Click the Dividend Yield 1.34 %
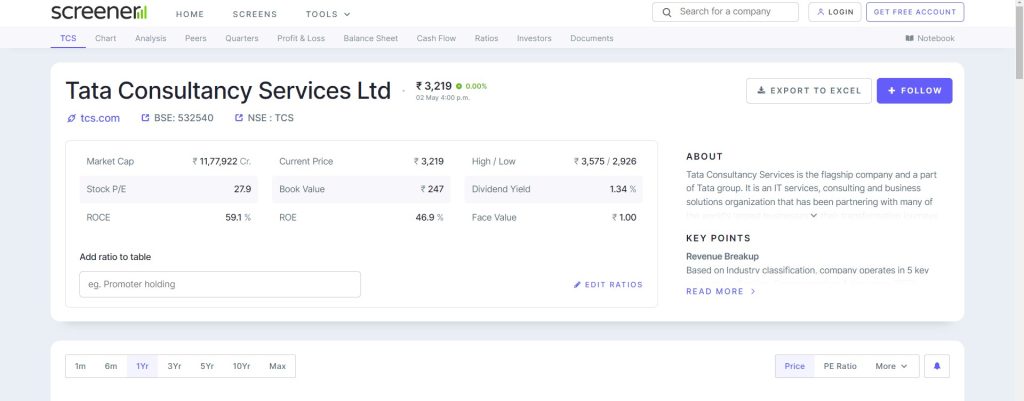 [623, 189]
